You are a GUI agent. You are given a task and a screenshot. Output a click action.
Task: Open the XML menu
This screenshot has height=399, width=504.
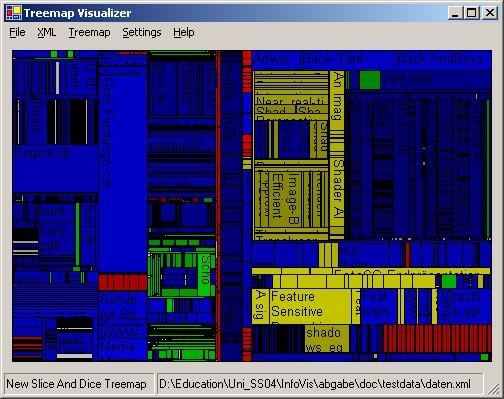tap(46, 32)
